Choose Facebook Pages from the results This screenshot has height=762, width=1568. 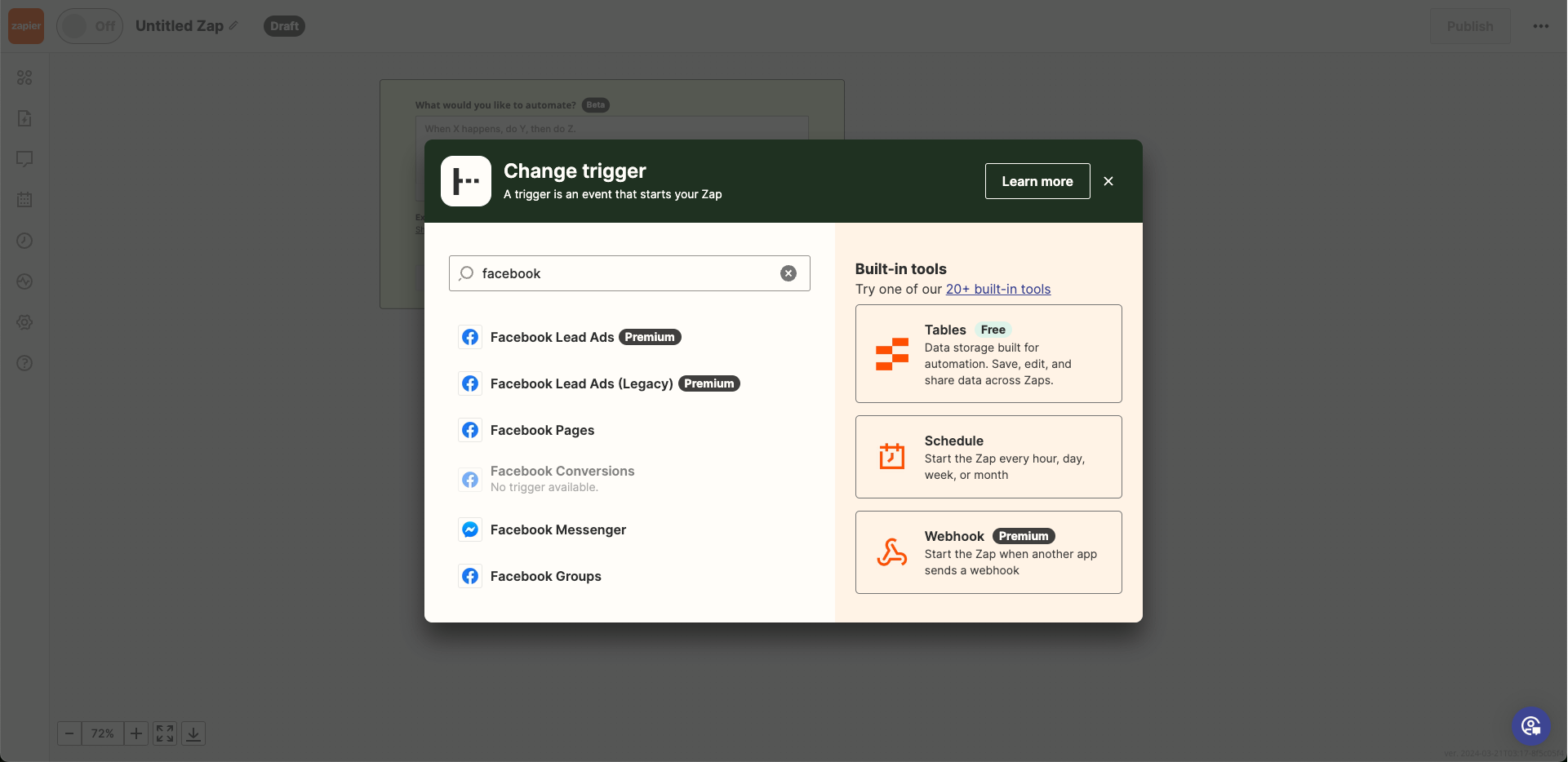[x=542, y=430]
